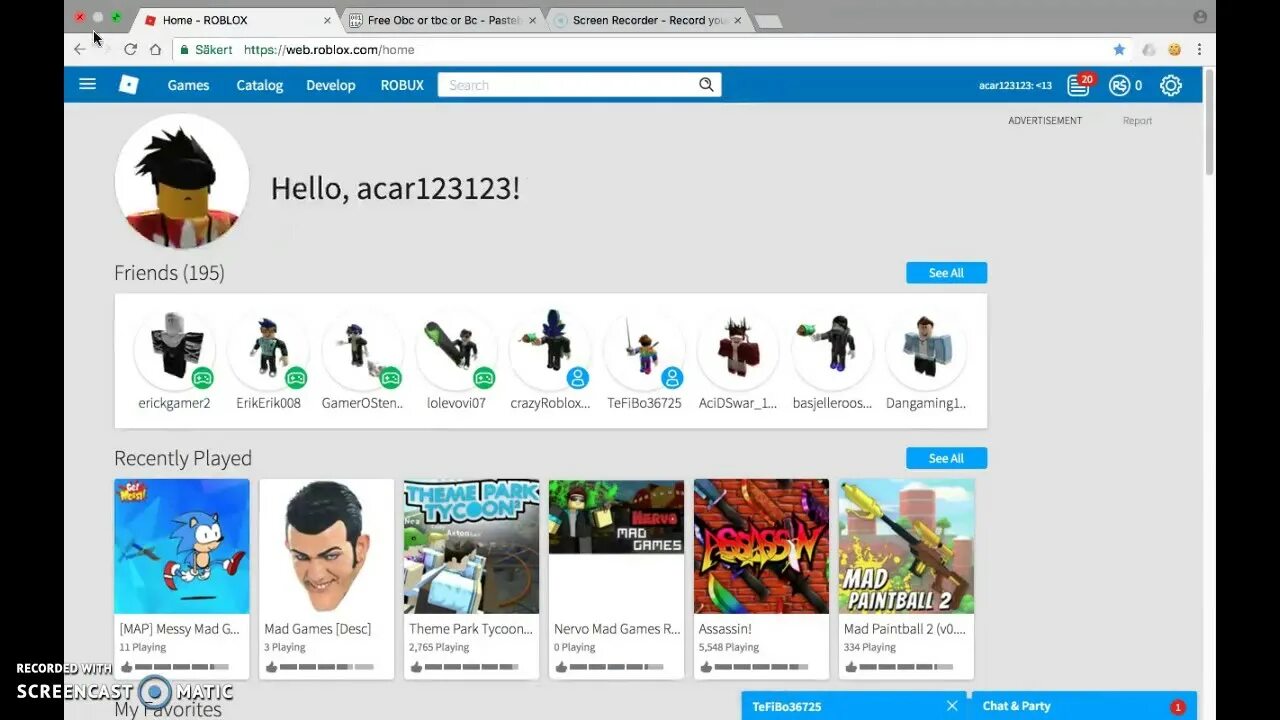
Task: Click the acar123123 profile avatar
Action: [182, 181]
